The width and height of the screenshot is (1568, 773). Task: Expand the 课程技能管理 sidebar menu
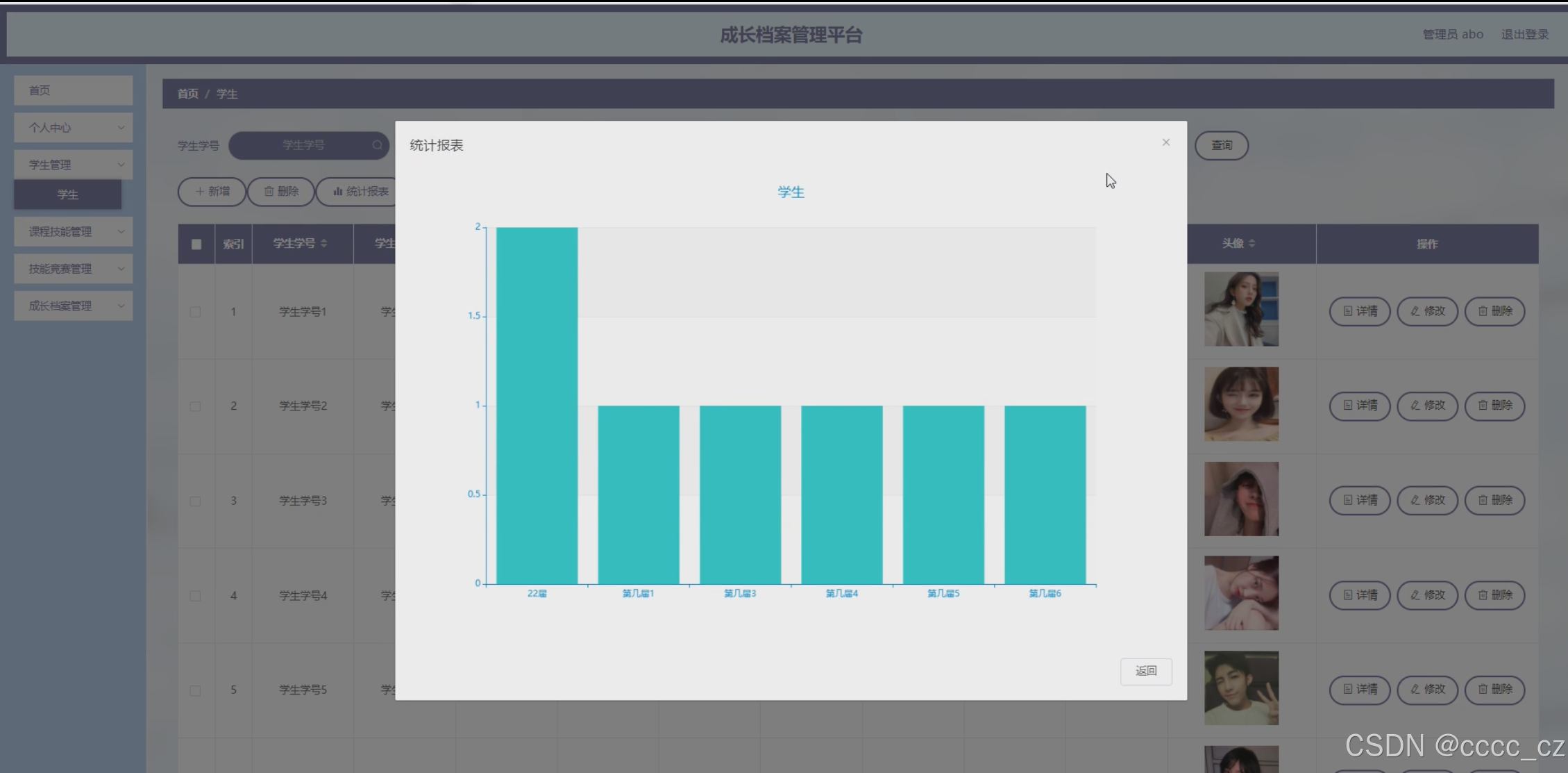pos(73,232)
